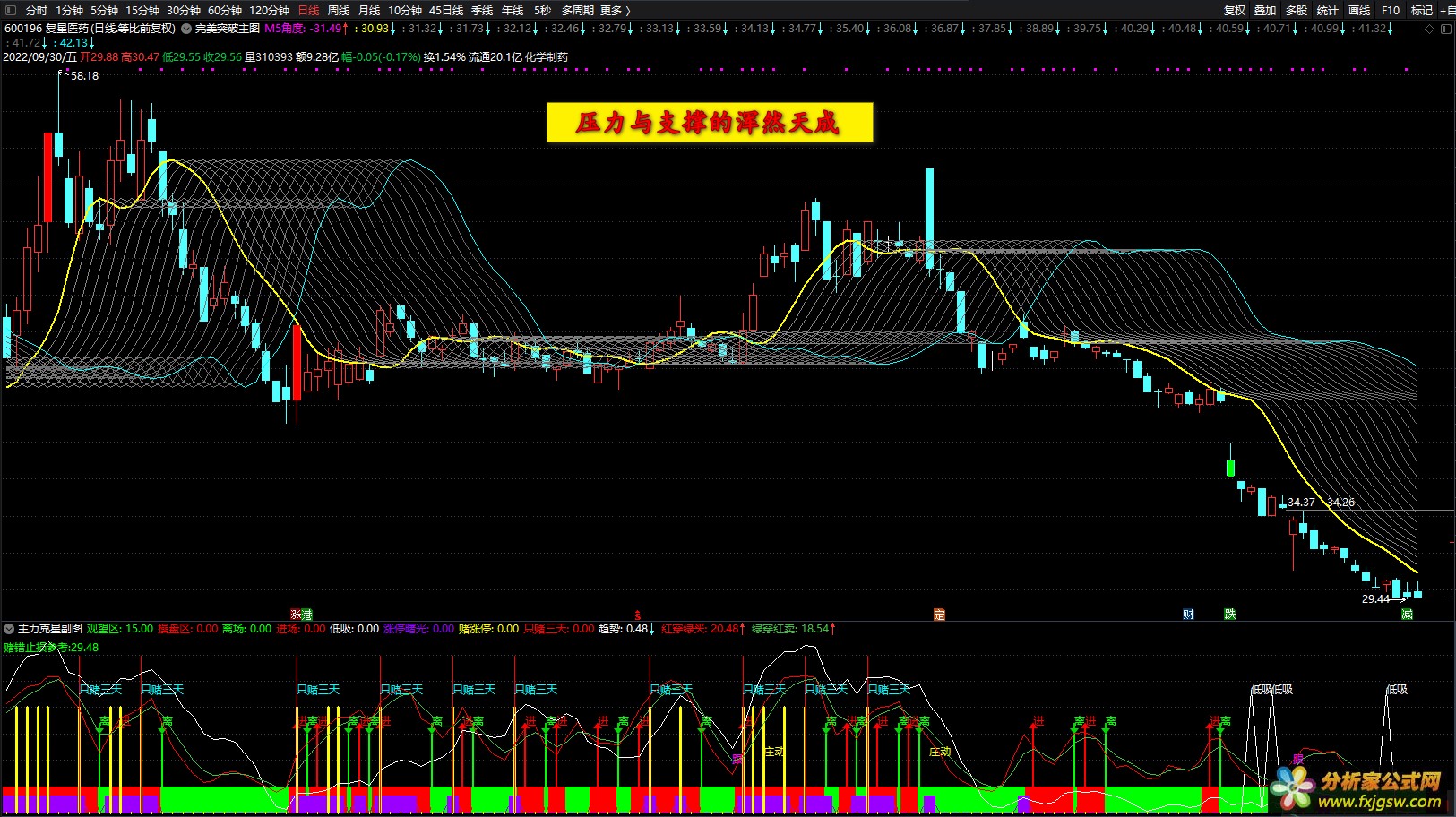Click the 定 event marker on the time axis

point(939,615)
